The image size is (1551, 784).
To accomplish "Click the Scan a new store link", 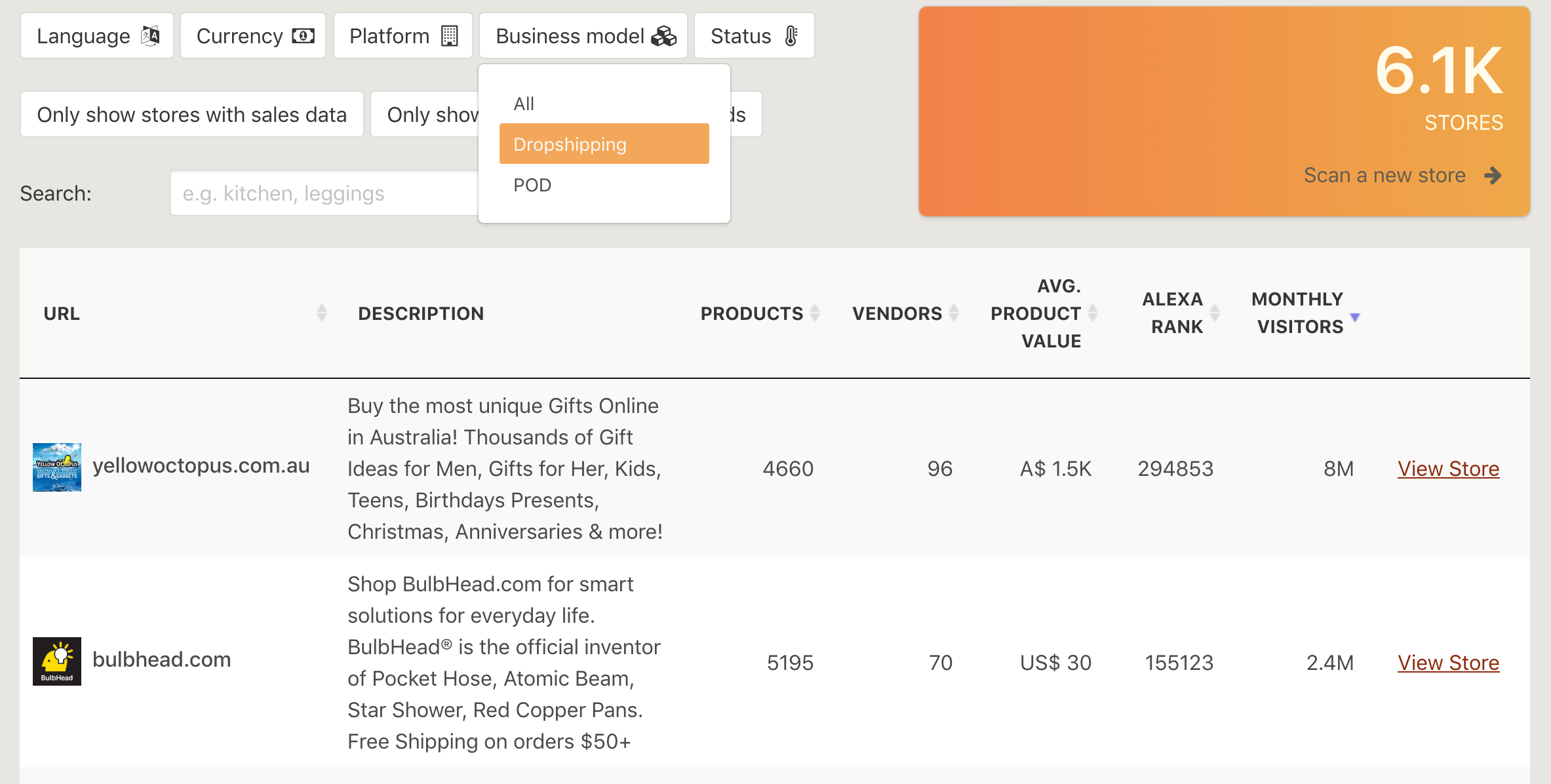I will pos(1384,175).
